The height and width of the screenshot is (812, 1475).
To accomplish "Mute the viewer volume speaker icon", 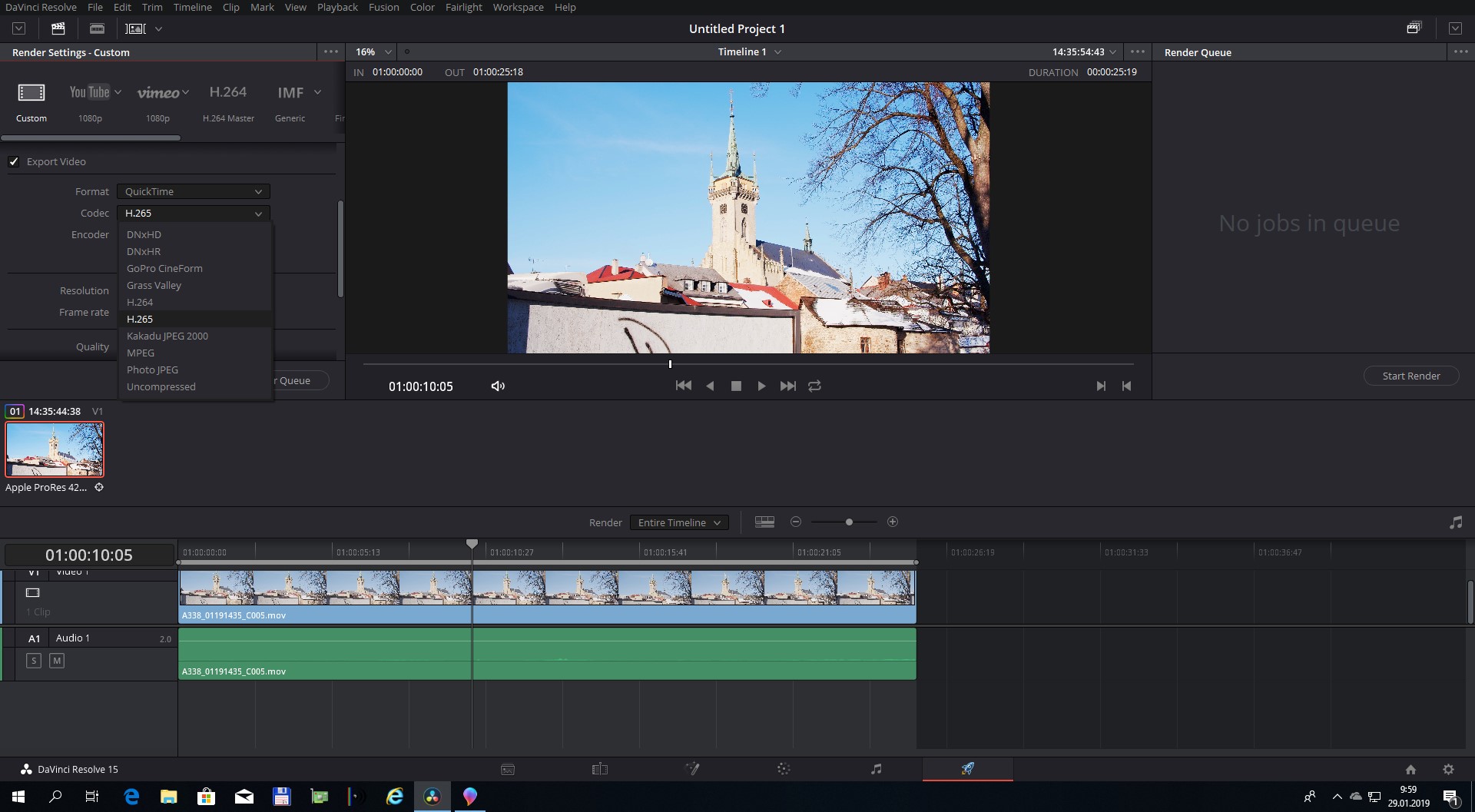I will pyautogui.click(x=498, y=386).
